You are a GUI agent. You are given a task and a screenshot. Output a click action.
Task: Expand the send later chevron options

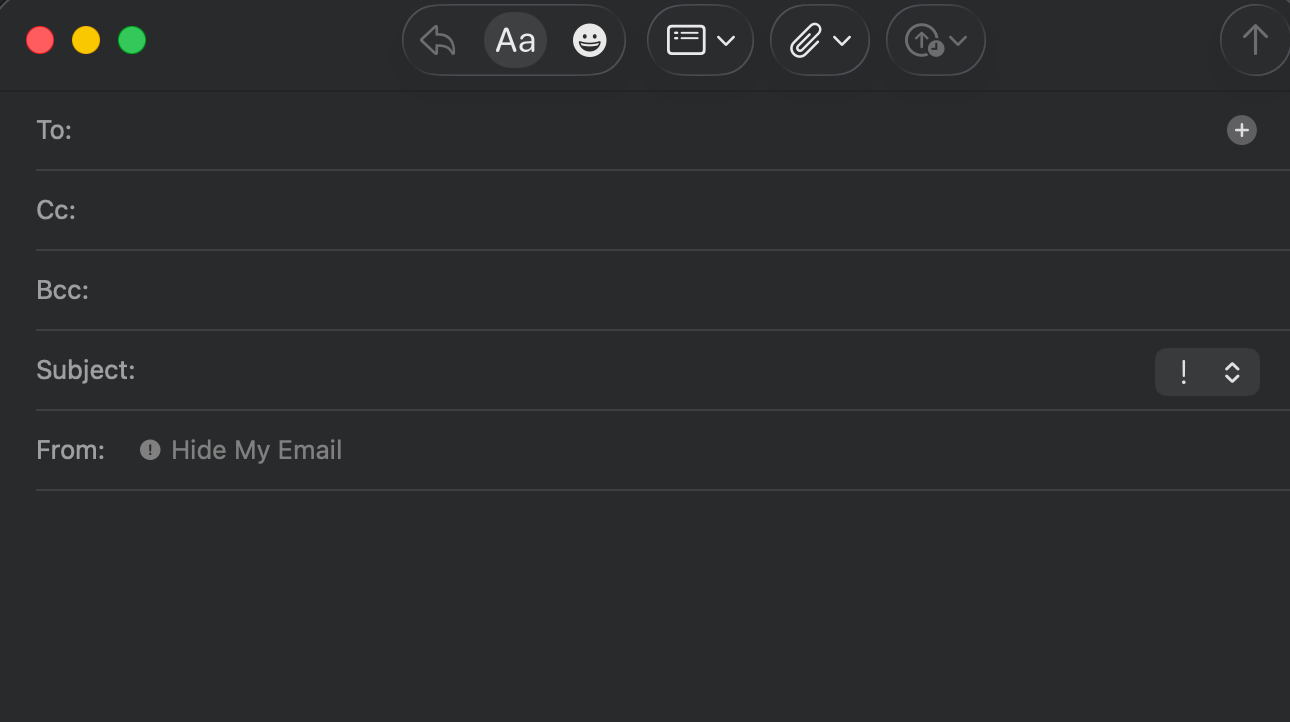point(958,41)
